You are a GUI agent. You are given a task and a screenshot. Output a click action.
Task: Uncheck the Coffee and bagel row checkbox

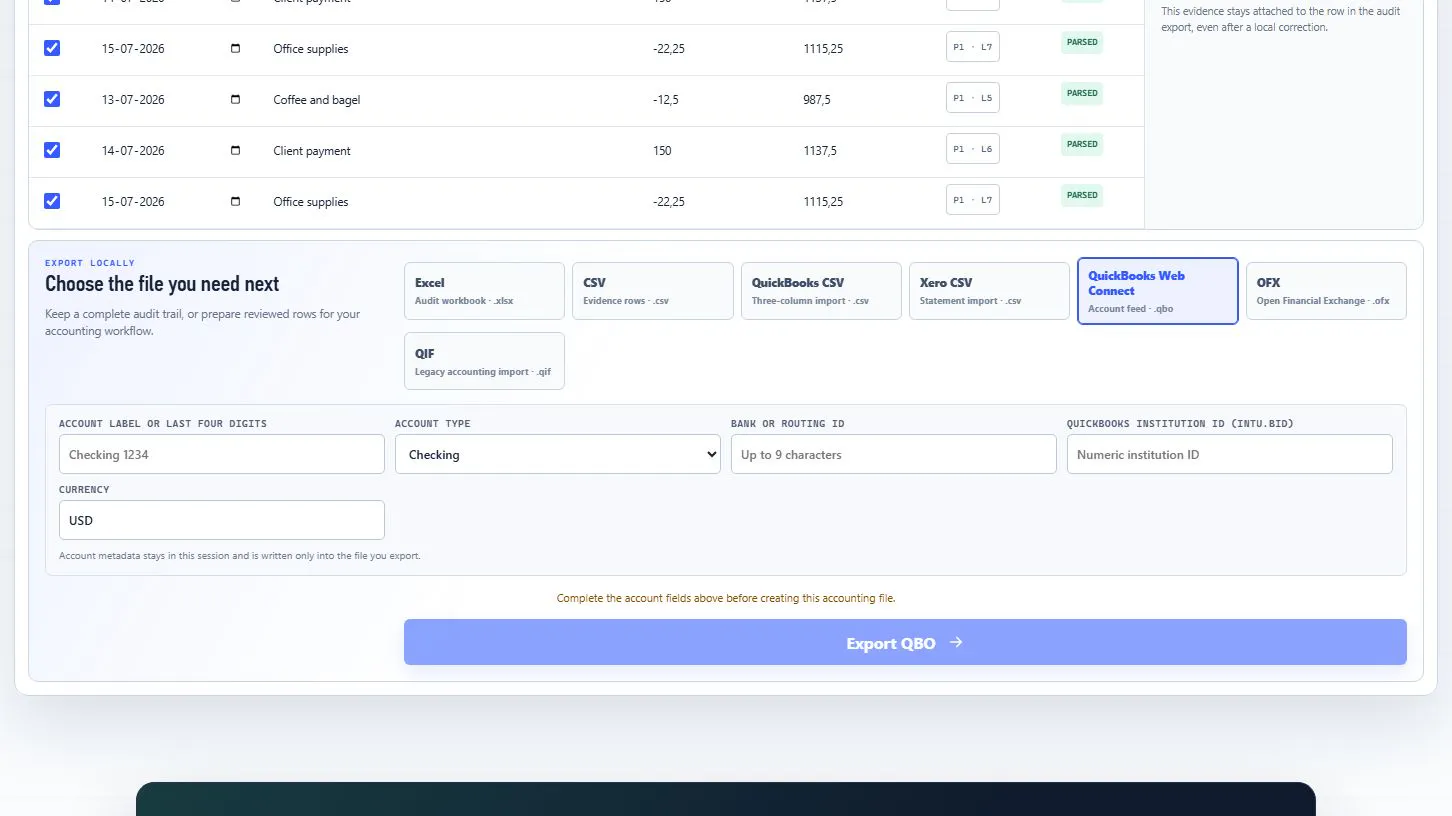52,99
